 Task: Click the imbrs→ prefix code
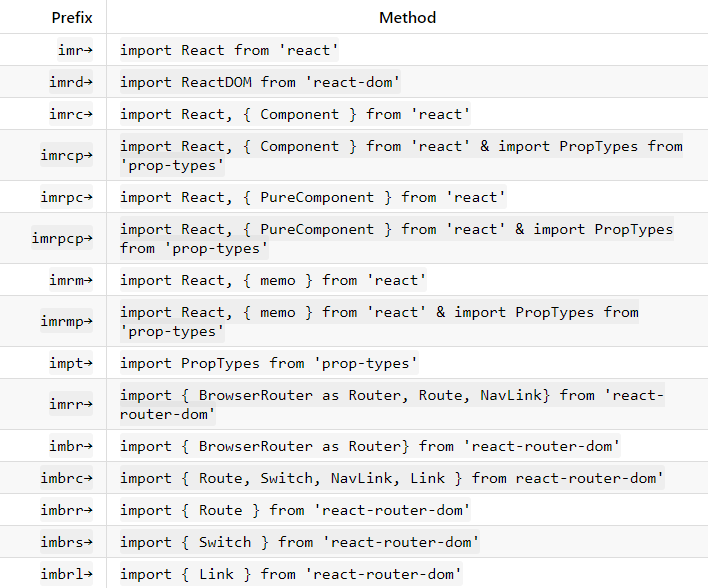pos(66,542)
